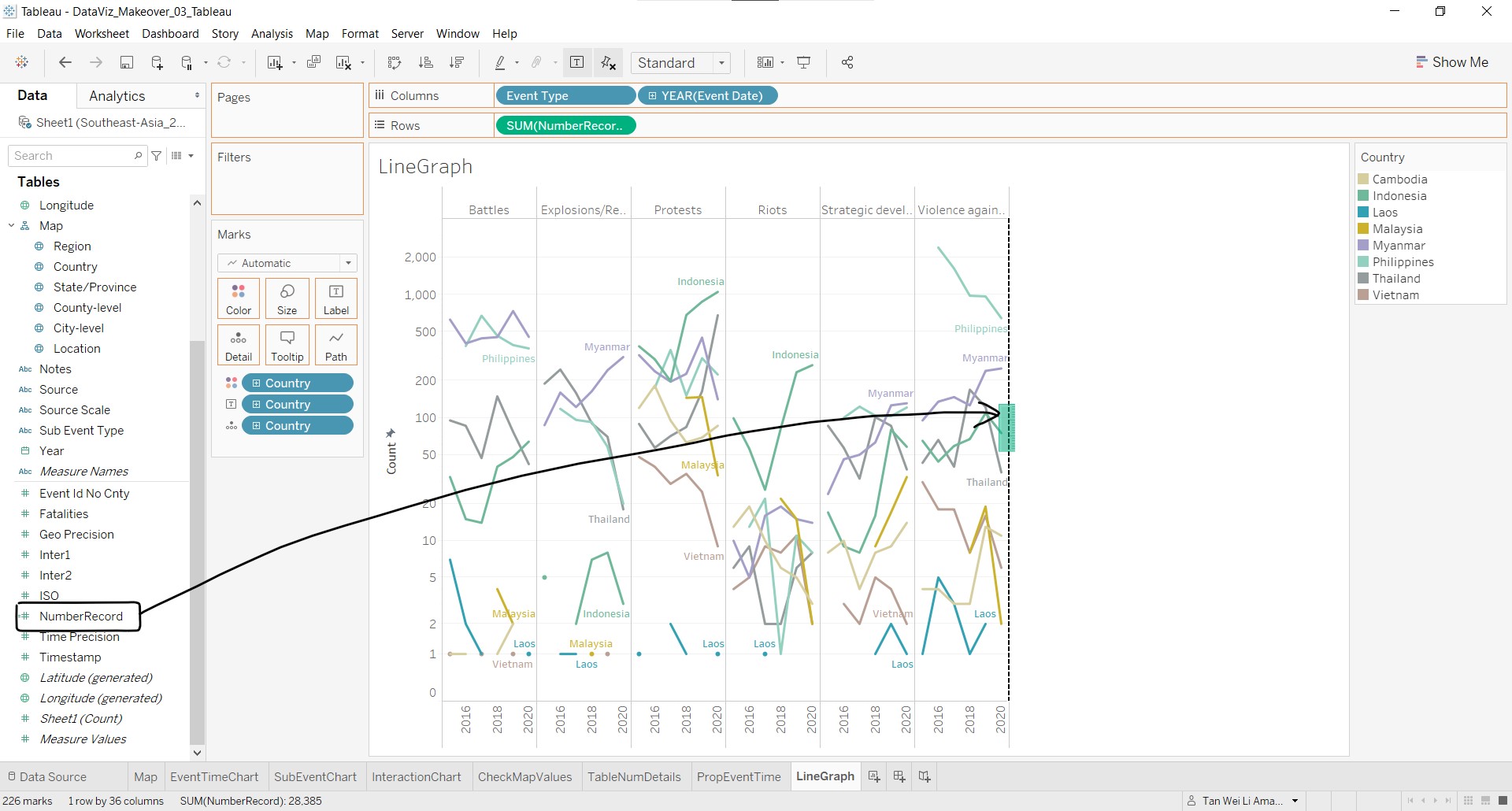The width and height of the screenshot is (1512, 811).
Task: Click the Show Me button
Action: pos(1451,62)
